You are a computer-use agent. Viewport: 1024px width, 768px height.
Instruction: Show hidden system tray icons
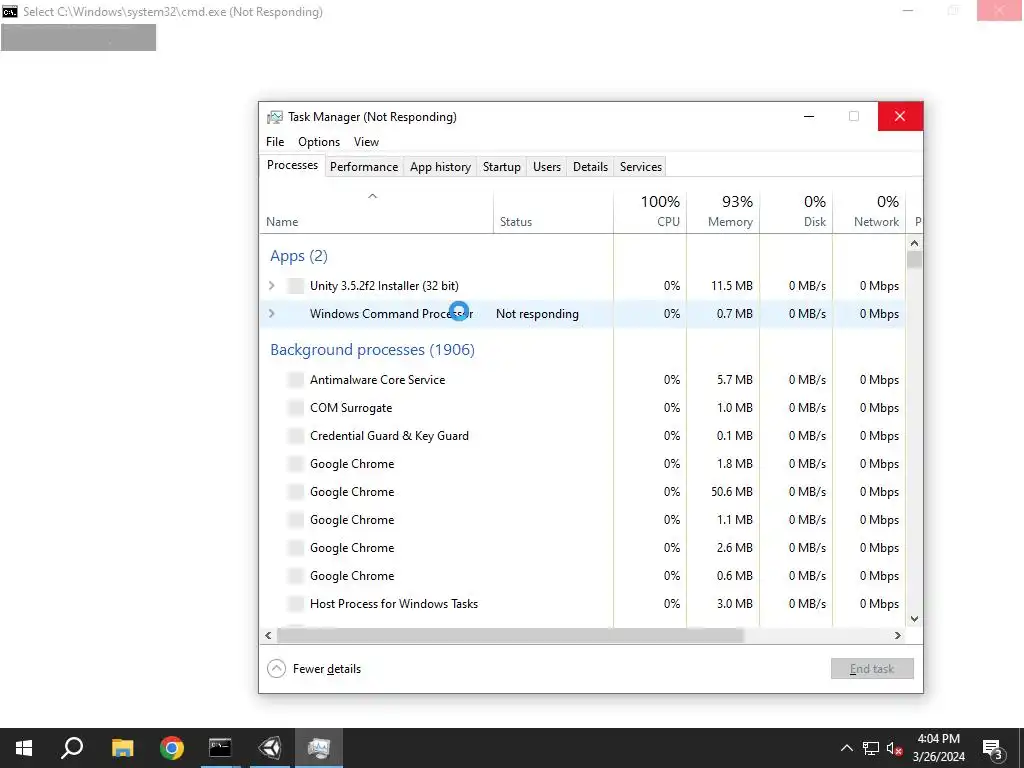click(846, 748)
